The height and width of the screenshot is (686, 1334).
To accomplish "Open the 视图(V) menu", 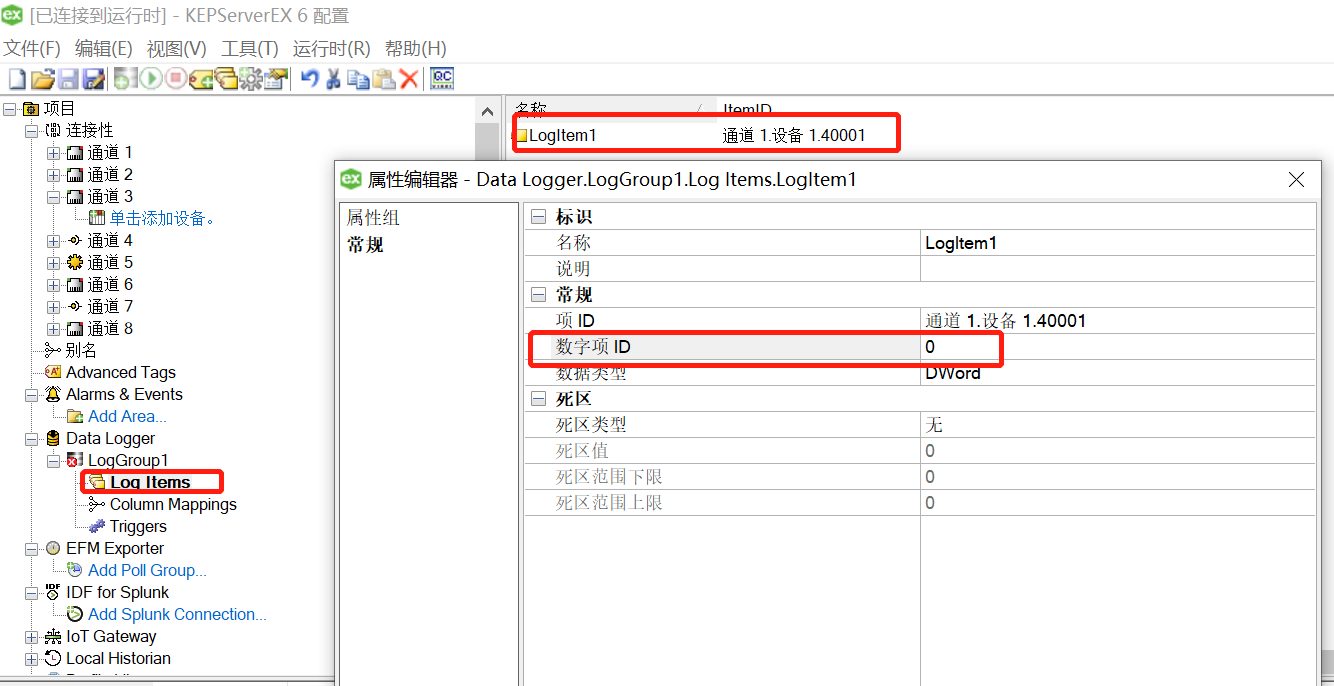I will tap(177, 48).
